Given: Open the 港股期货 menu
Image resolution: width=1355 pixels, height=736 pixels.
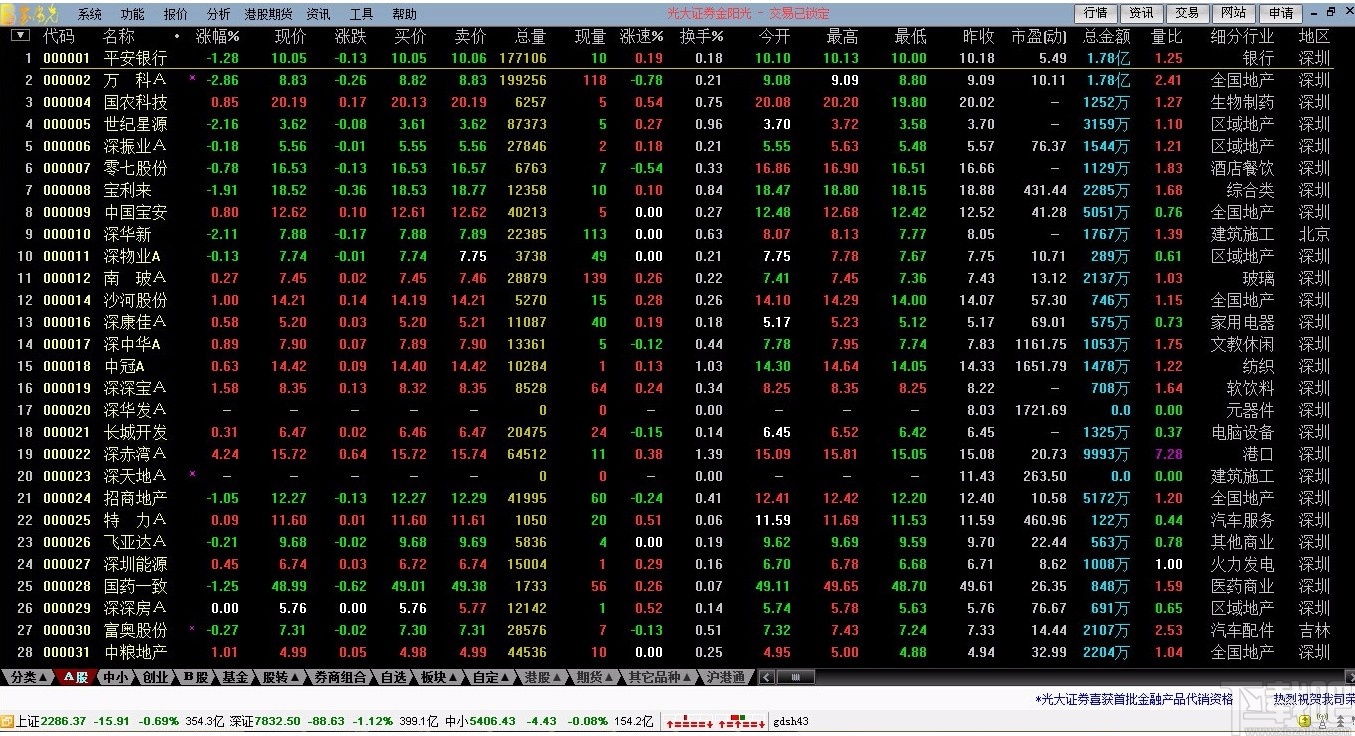Looking at the screenshot, I should tap(269, 14).
